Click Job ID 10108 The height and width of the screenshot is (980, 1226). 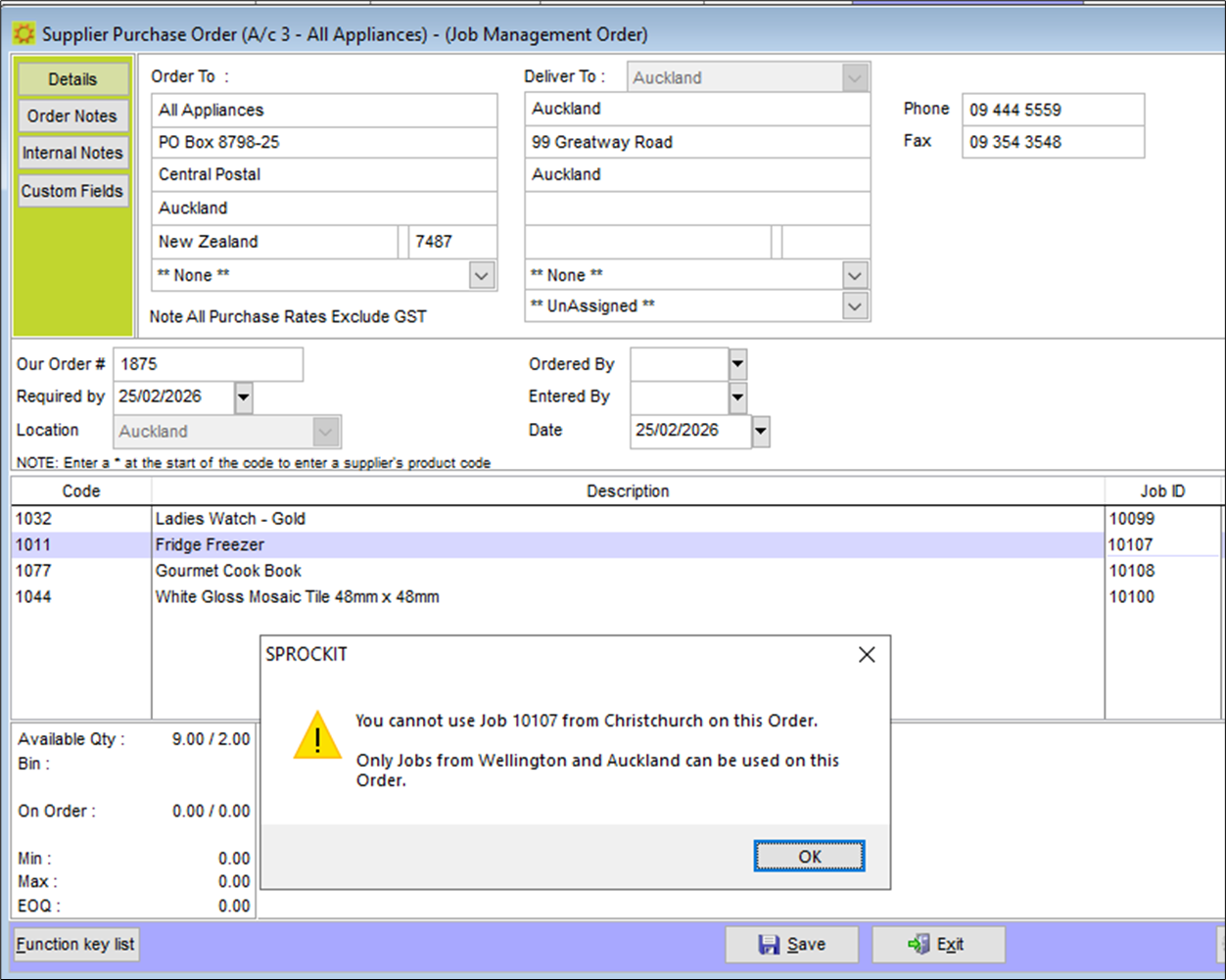click(x=1131, y=571)
